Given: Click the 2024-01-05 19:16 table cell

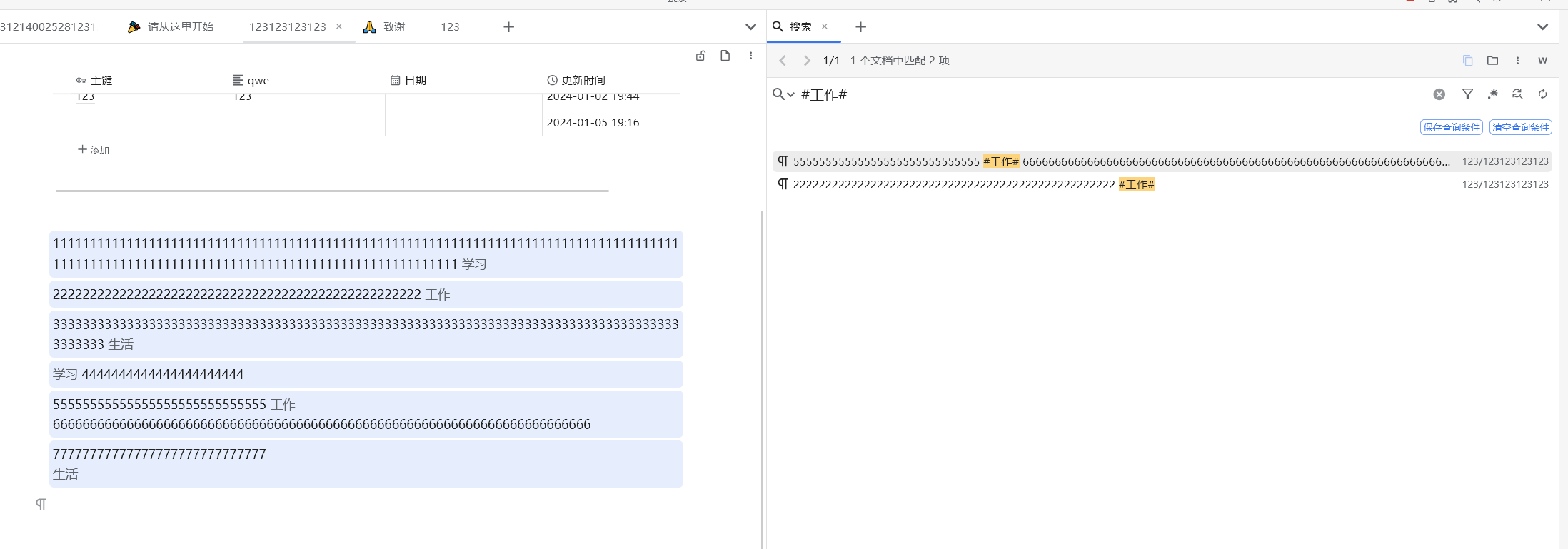Looking at the screenshot, I should pos(610,123).
